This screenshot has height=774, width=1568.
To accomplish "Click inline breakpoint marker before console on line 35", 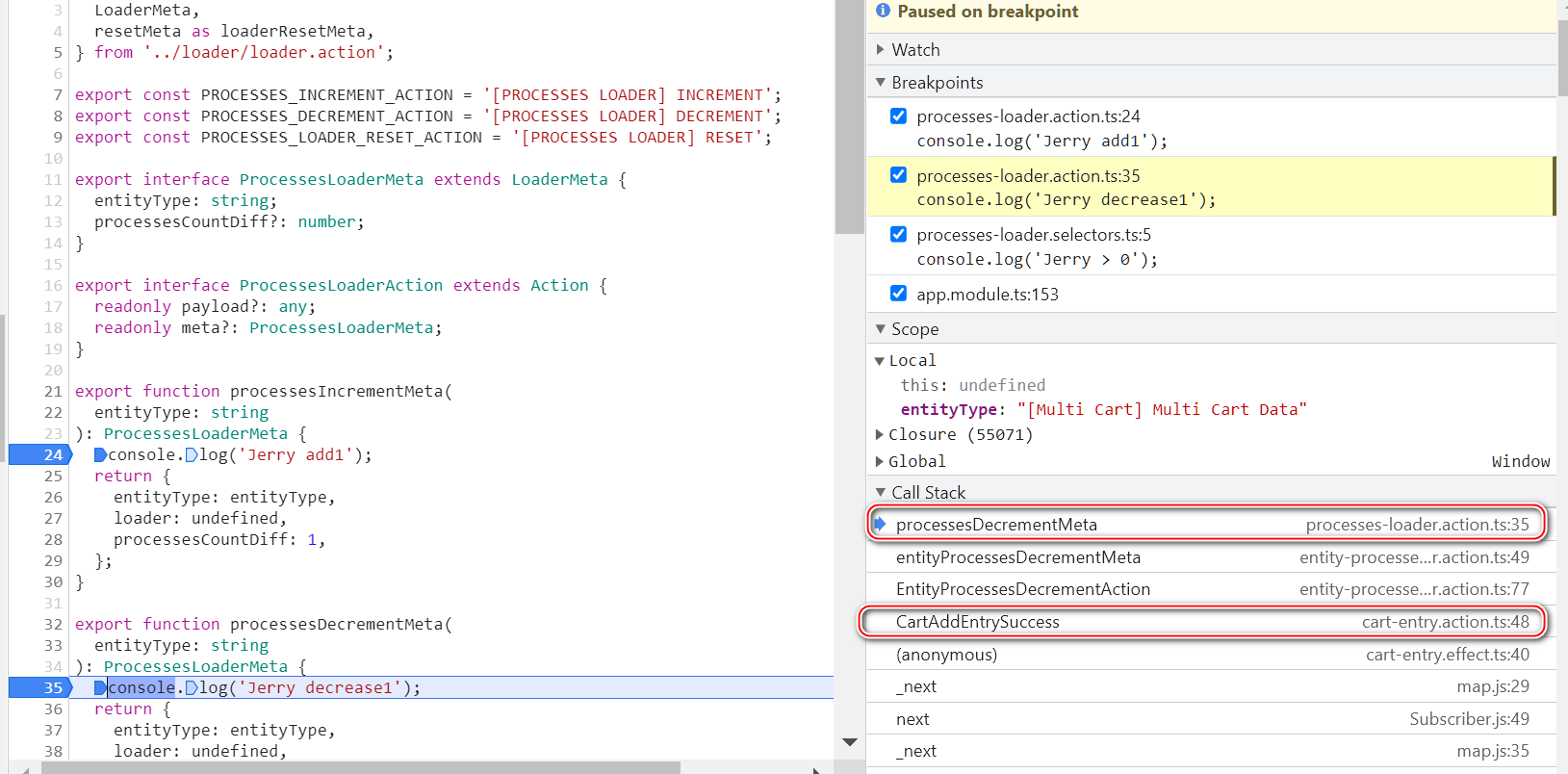I will point(100,687).
